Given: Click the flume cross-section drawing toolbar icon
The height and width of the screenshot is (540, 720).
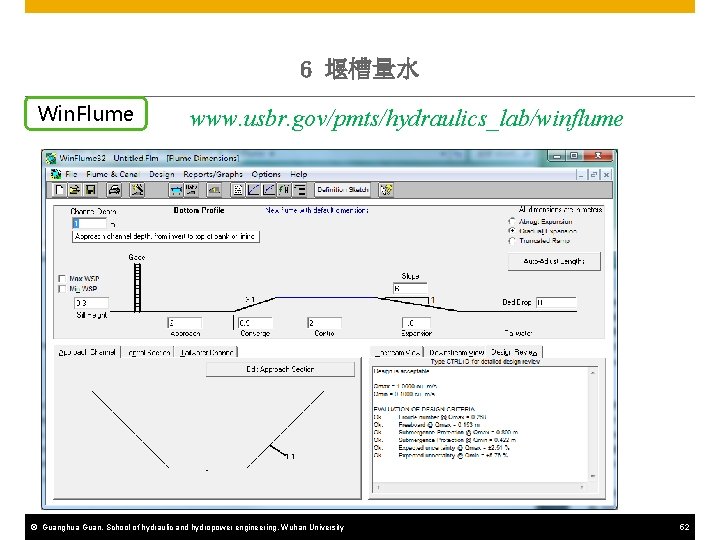Looking at the screenshot, I should (x=176, y=190).
